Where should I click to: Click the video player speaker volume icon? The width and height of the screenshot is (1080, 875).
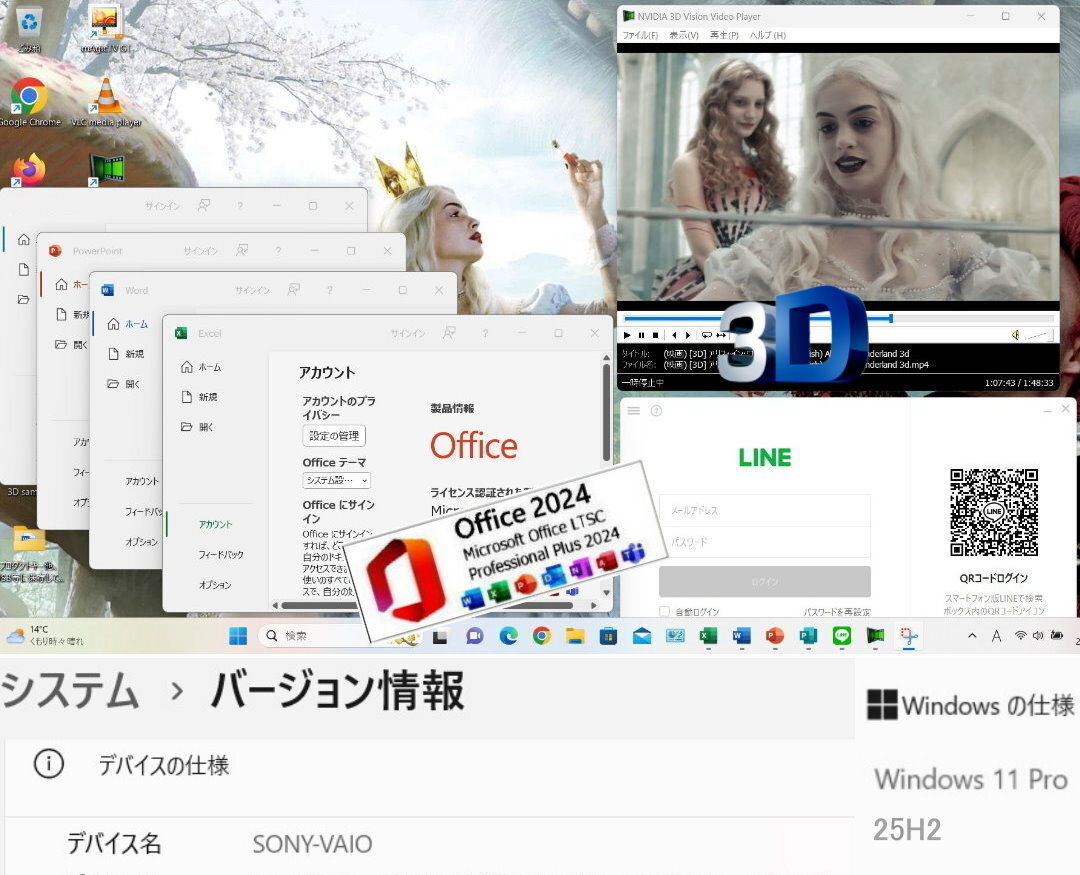[x=1015, y=335]
